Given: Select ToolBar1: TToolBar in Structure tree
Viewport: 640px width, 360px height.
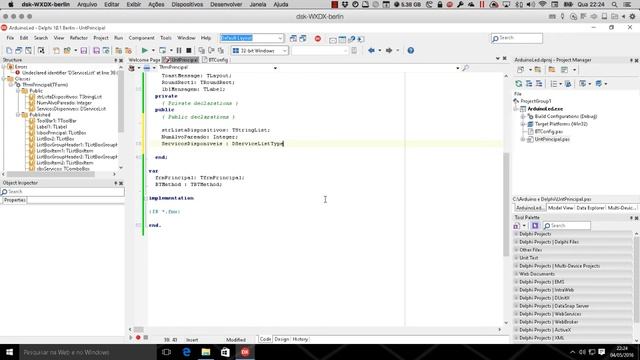Looking at the screenshot, I should pyautogui.click(x=56, y=121).
